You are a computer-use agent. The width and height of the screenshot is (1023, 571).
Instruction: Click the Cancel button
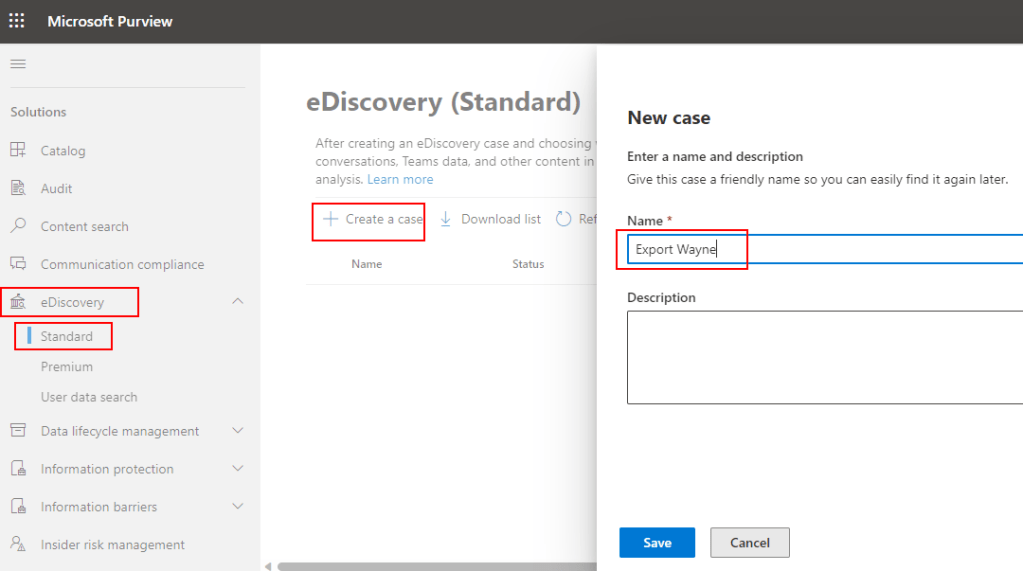tap(749, 542)
